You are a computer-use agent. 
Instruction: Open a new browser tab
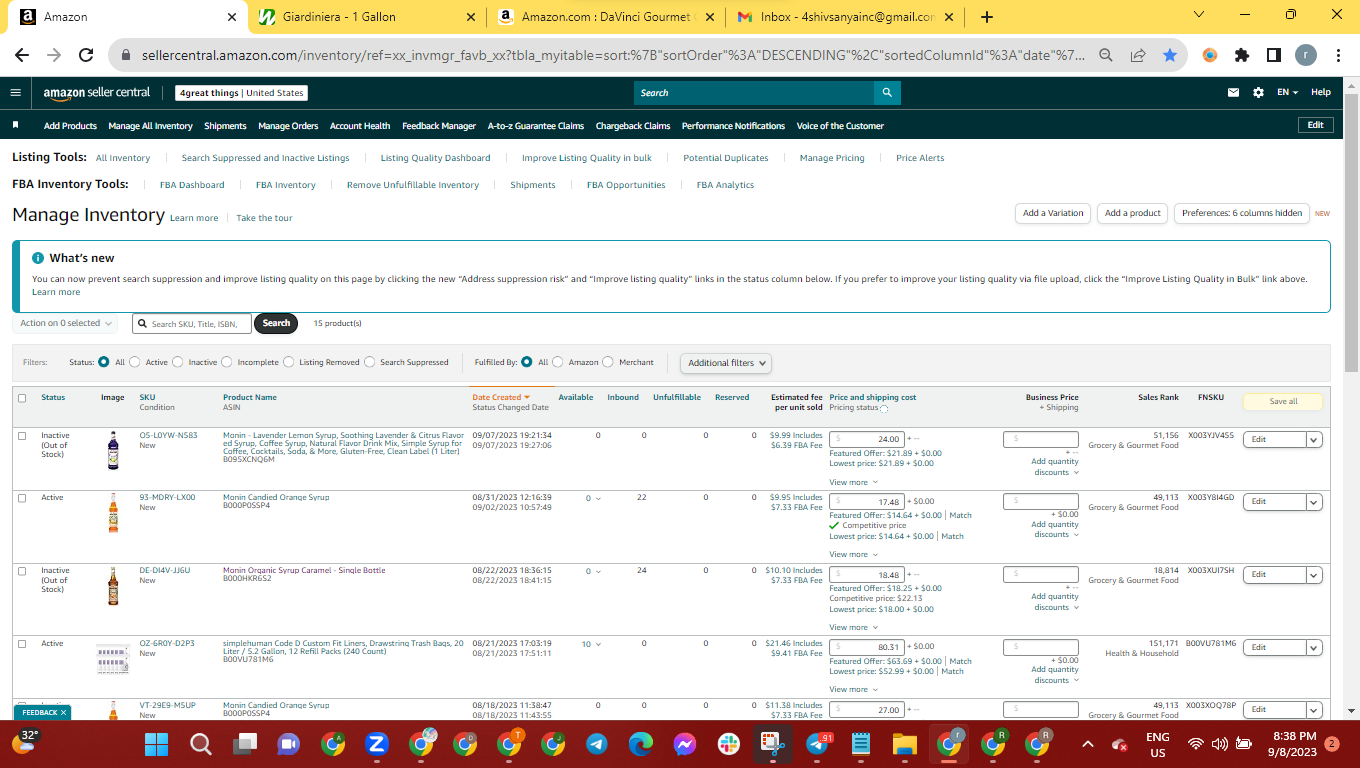click(987, 17)
